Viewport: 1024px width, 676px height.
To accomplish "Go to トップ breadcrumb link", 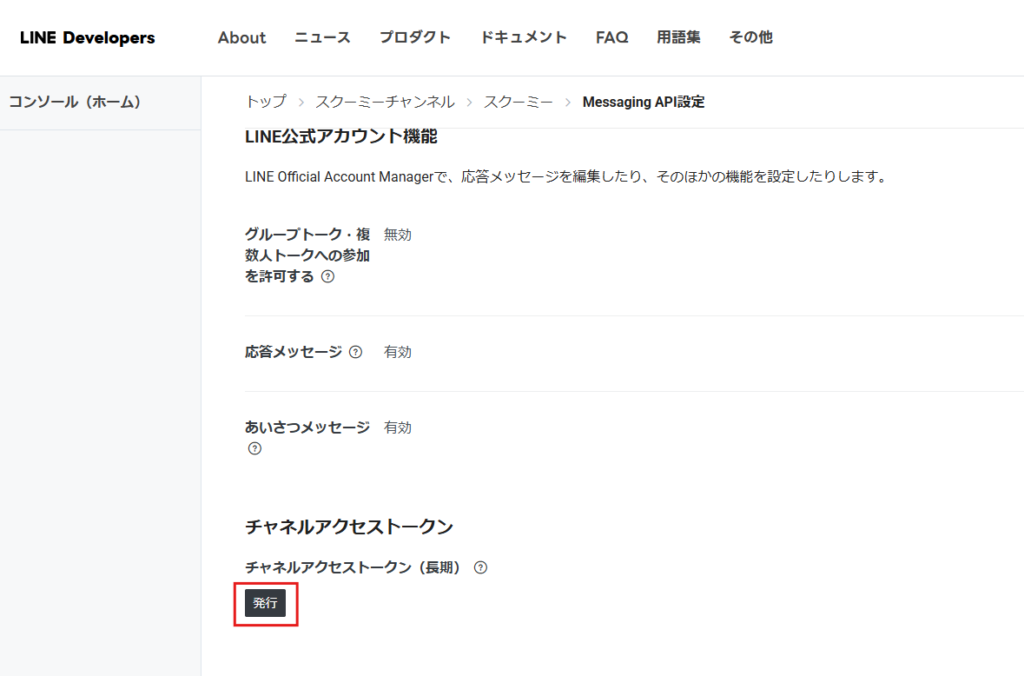I will point(266,102).
